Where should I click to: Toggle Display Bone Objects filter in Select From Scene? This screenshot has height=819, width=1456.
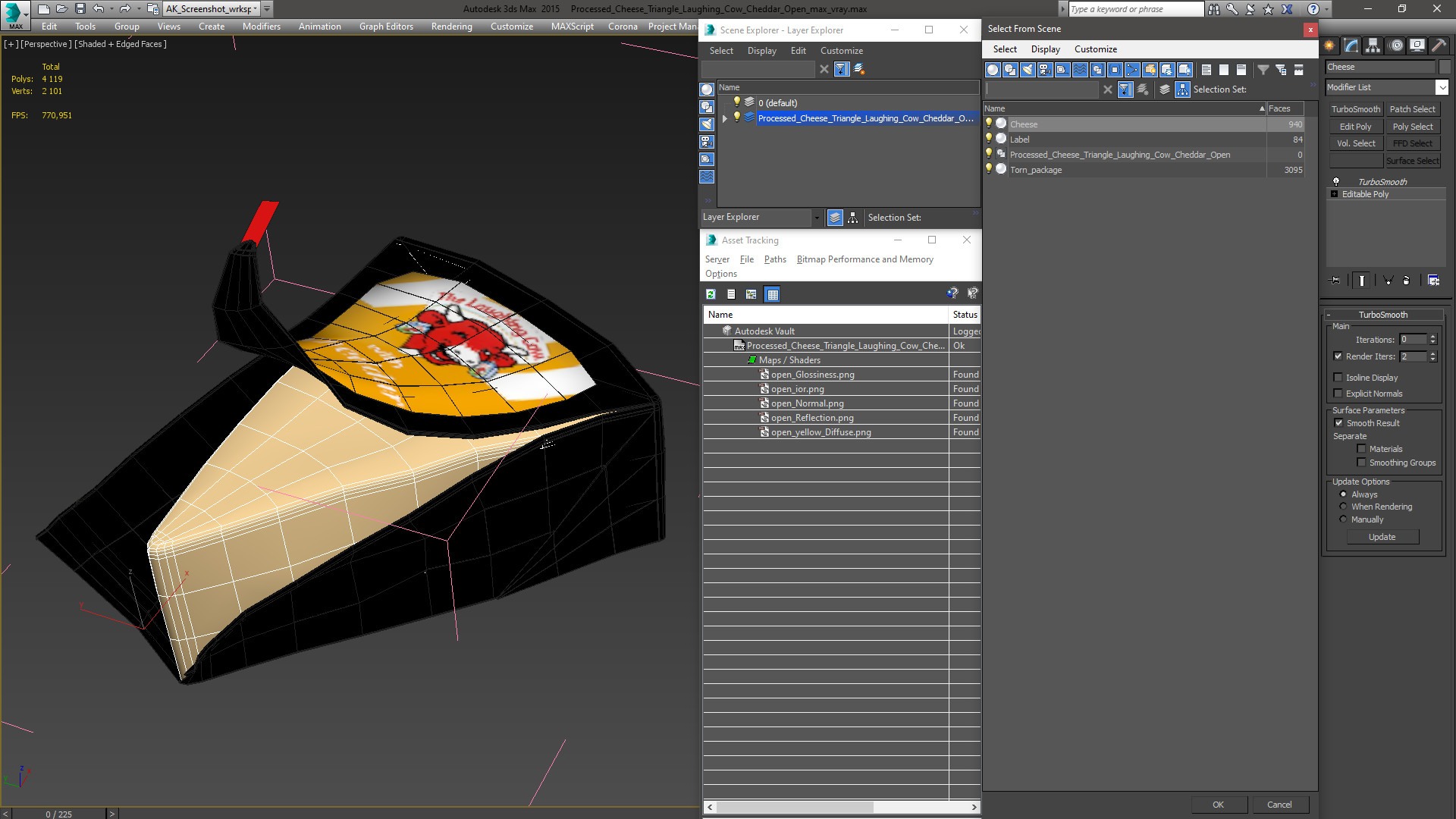click(x=1132, y=70)
